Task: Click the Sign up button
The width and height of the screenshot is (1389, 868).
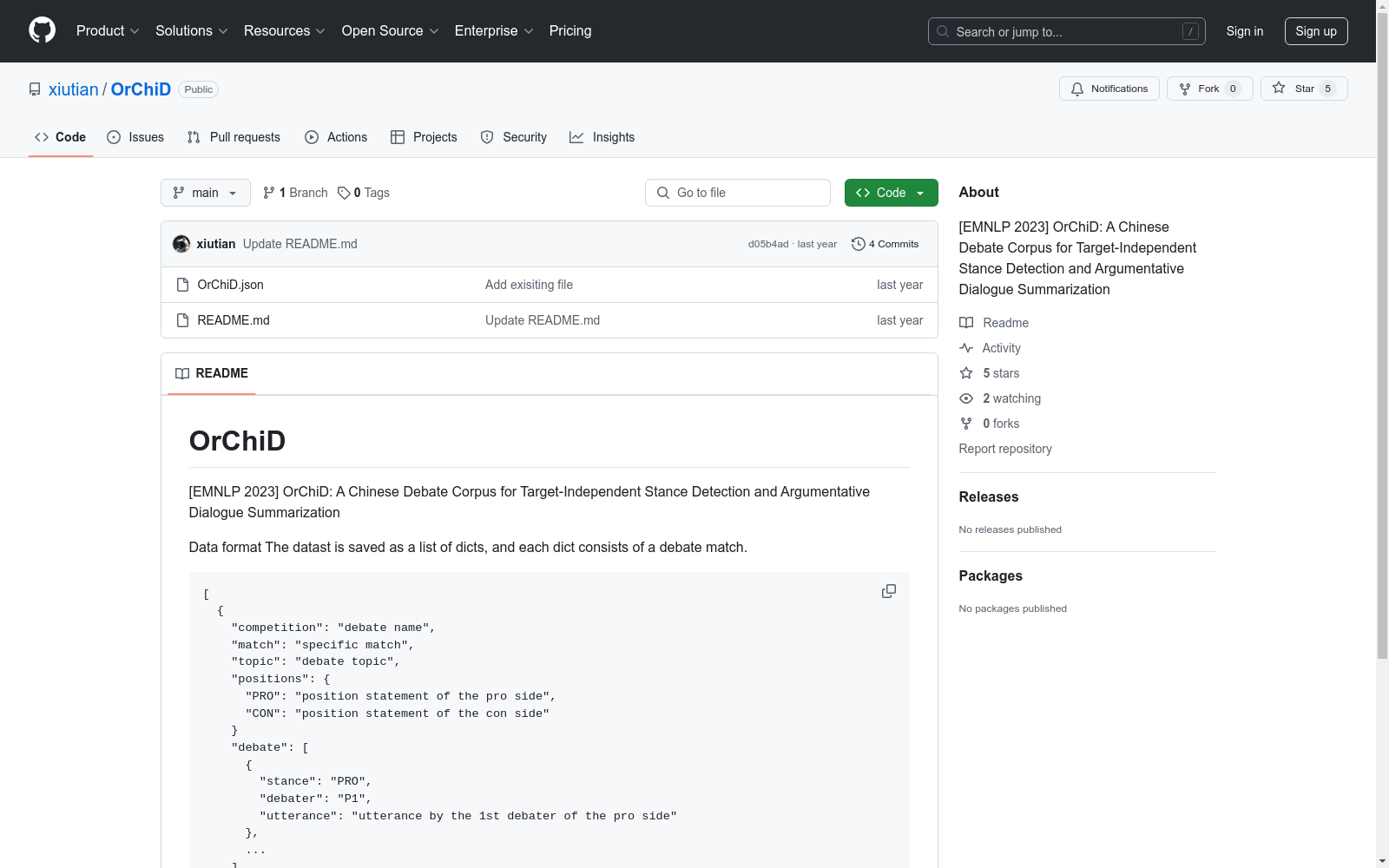Action: pos(1316,31)
